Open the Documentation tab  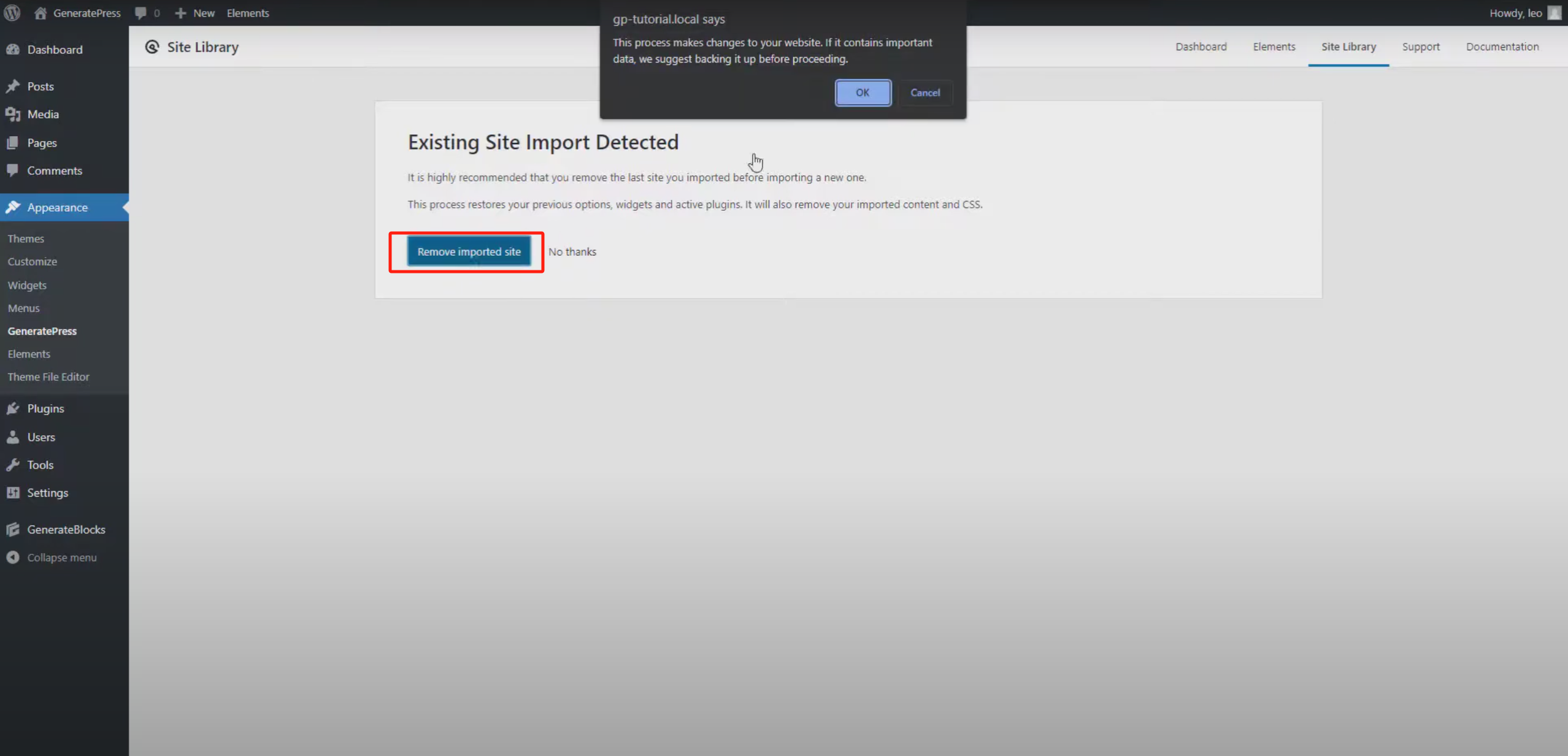pos(1502,47)
